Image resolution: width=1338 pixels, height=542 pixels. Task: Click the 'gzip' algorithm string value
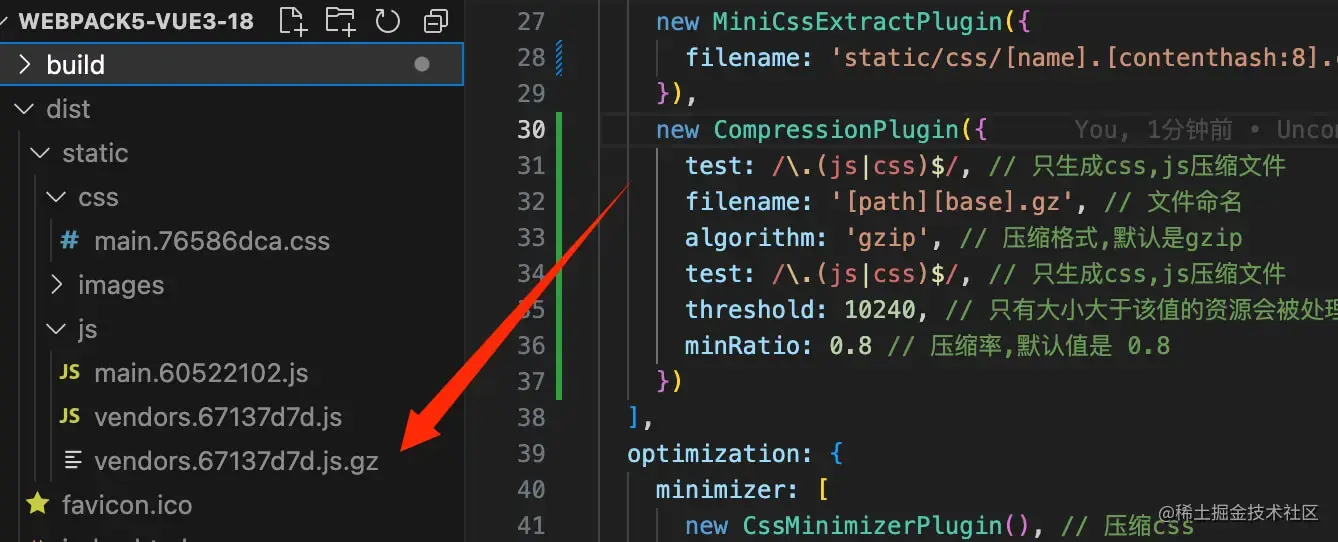[x=887, y=237]
